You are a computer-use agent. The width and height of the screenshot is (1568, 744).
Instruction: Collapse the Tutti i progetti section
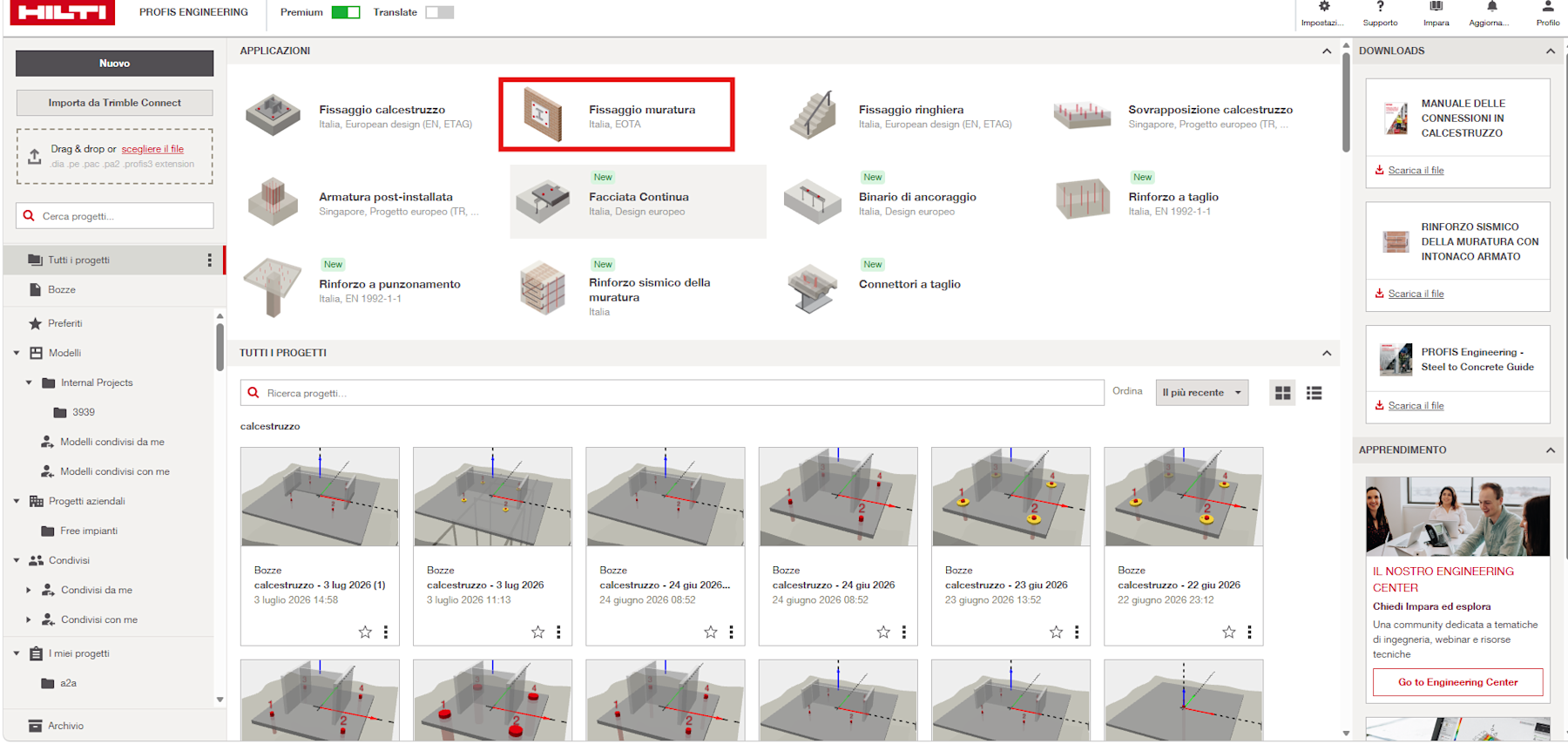pos(1326,353)
